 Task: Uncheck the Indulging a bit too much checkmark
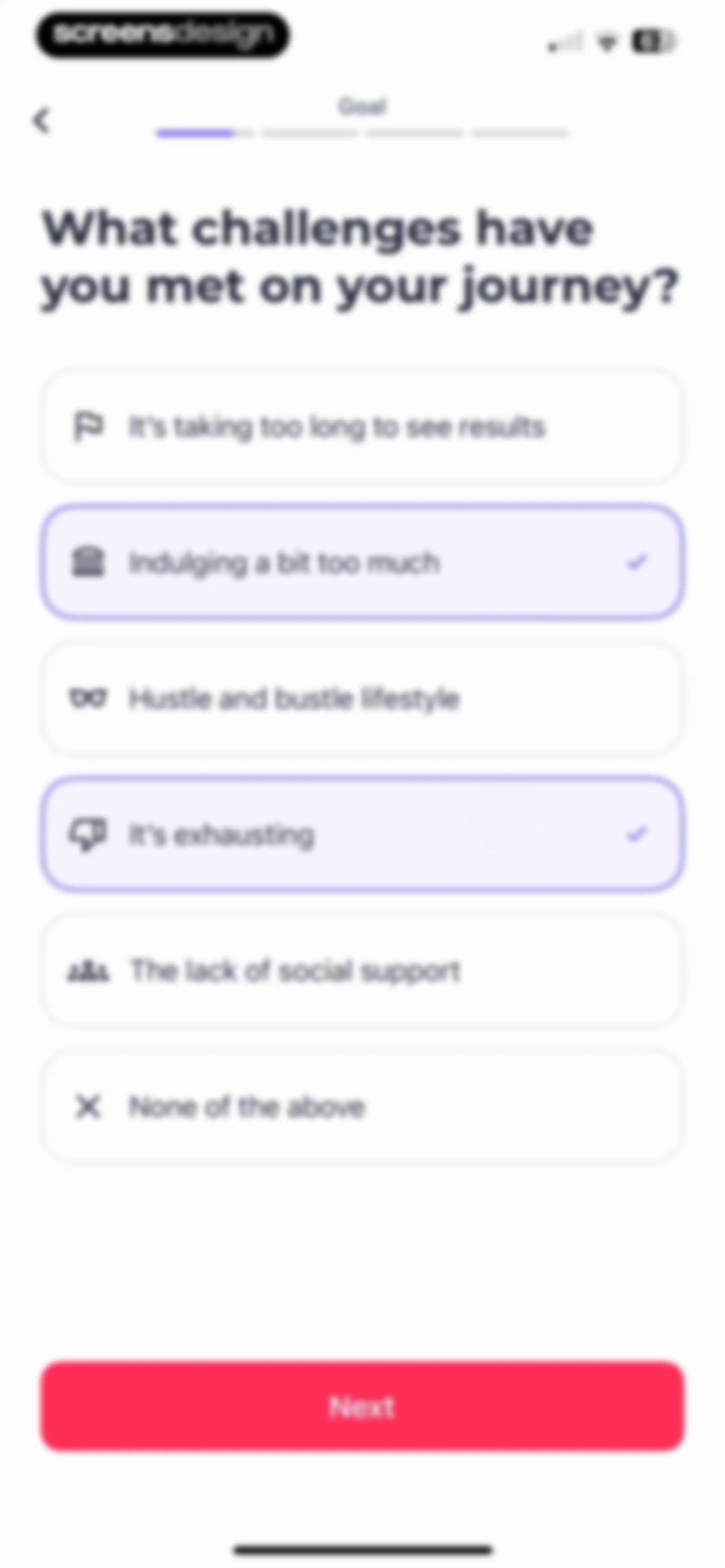(637, 562)
